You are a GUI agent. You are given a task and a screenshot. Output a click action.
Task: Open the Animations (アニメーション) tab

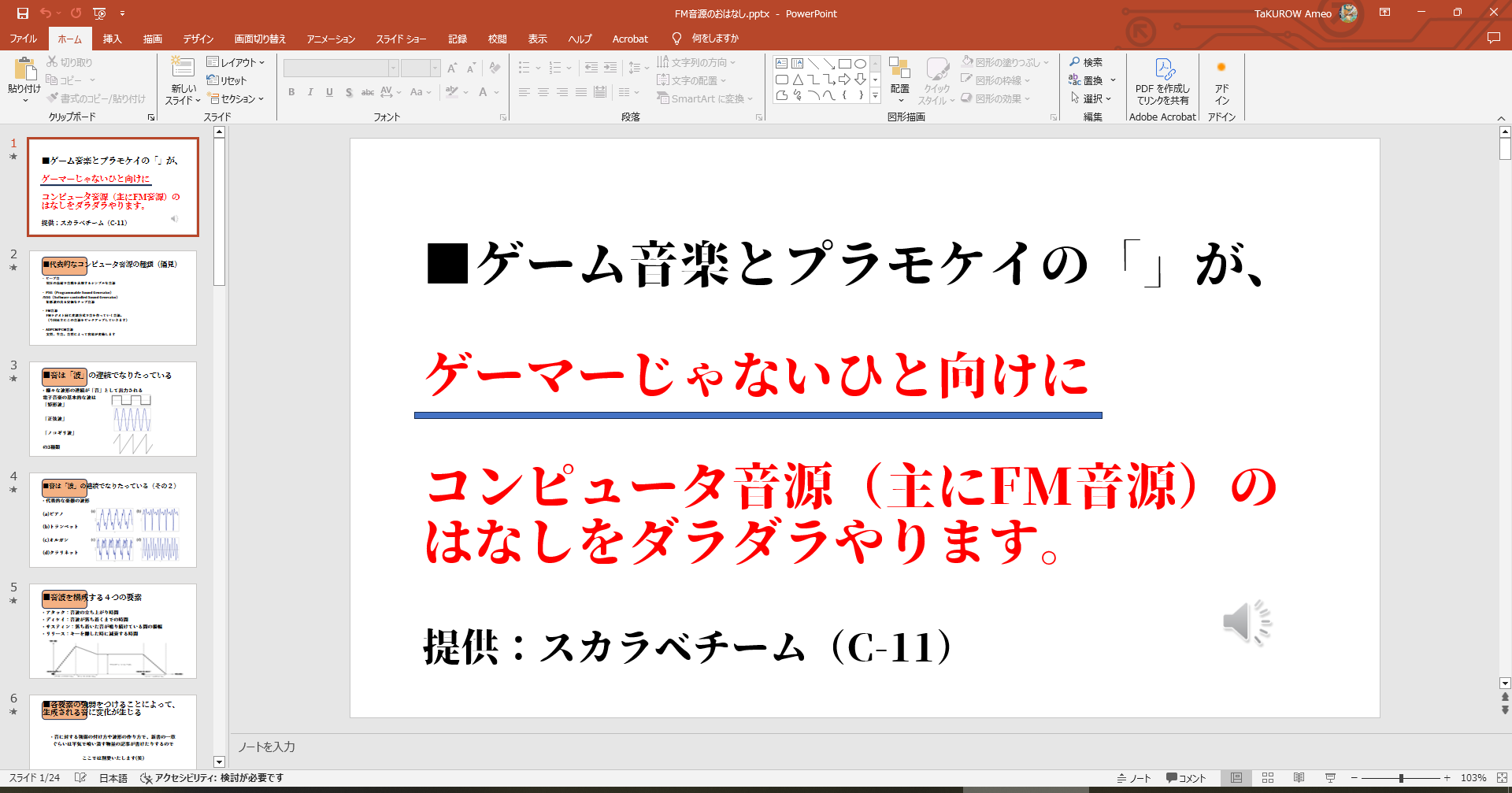click(331, 39)
